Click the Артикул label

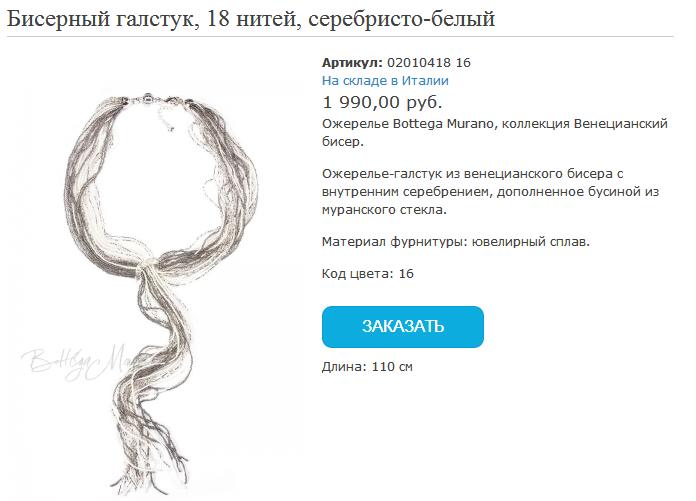pyautogui.click(x=352, y=63)
